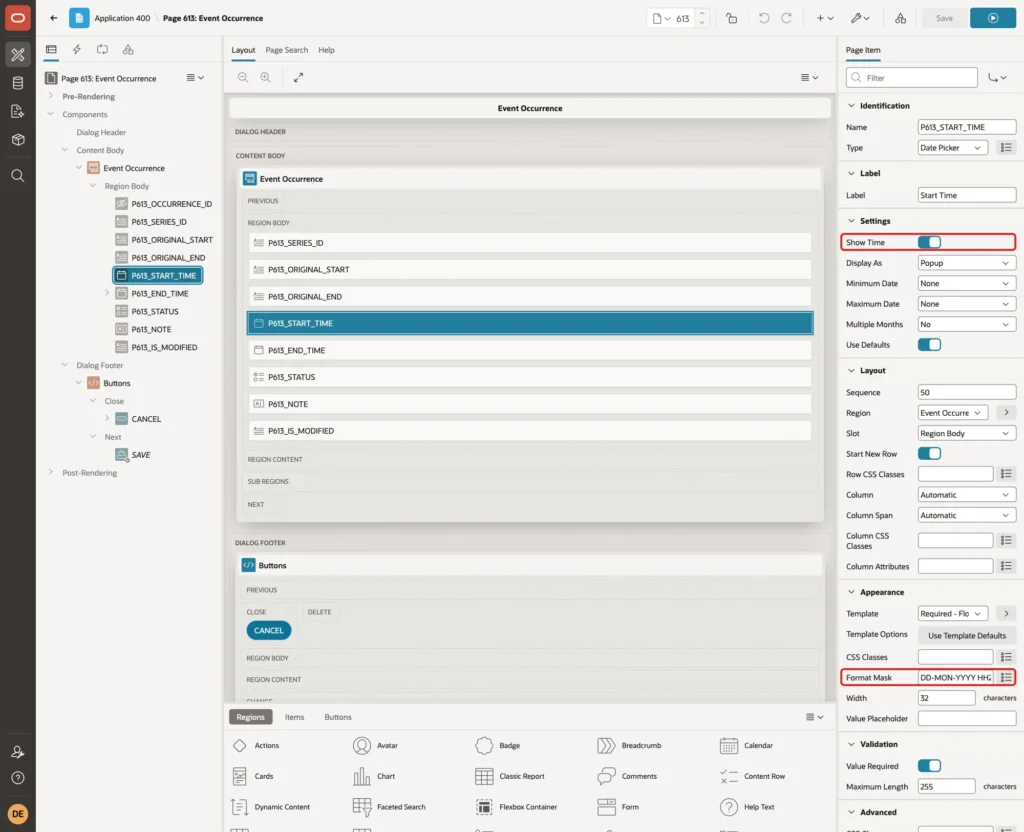Image resolution: width=1024 pixels, height=832 pixels.
Task: Select P613_STATUS item in layout
Action: point(530,377)
